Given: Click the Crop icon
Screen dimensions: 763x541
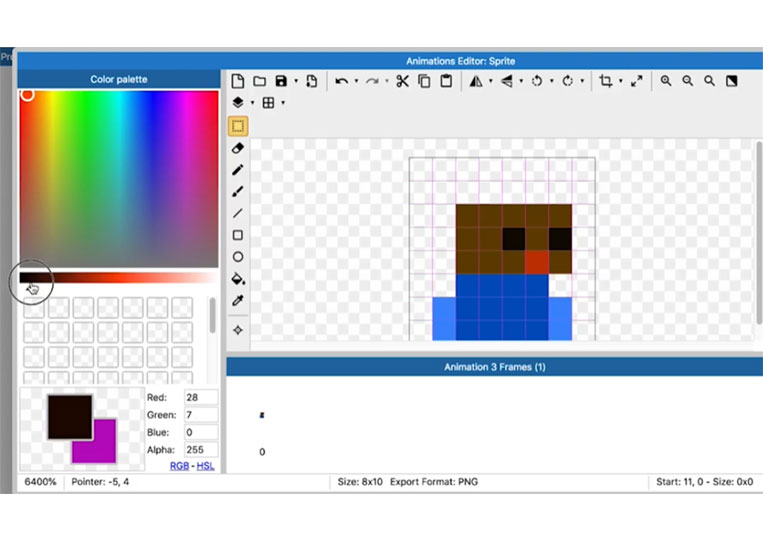Looking at the screenshot, I should pos(606,81).
